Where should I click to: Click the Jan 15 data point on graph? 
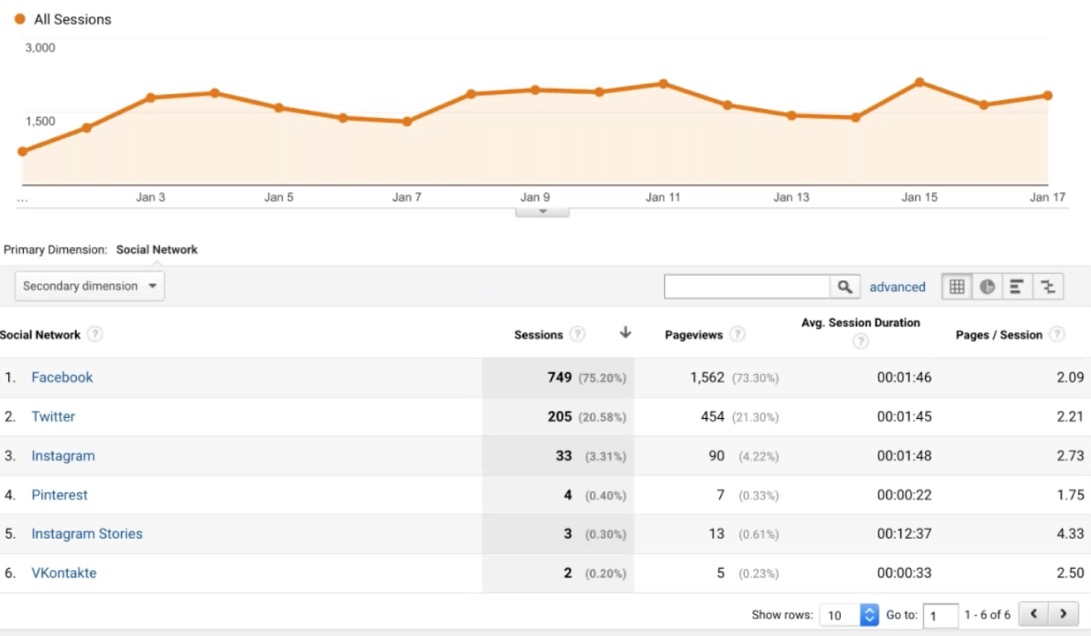pos(918,80)
